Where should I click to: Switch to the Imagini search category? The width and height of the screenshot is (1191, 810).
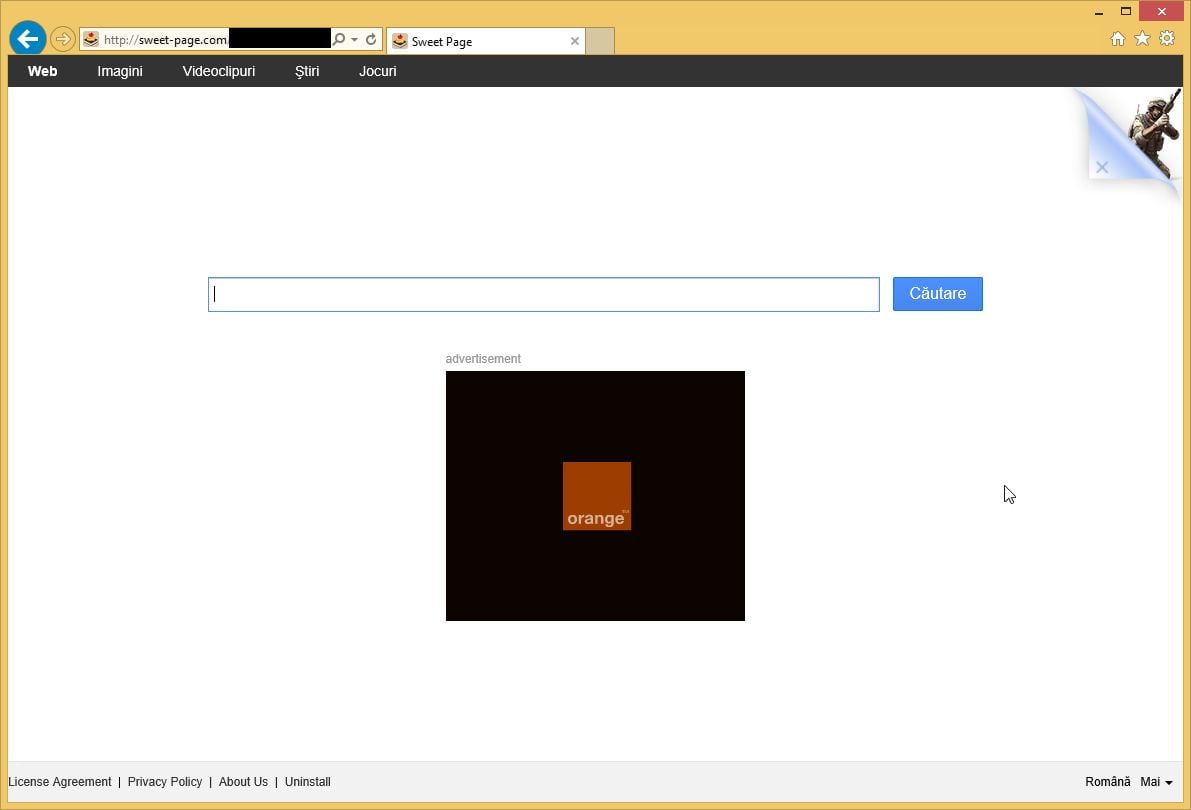120,71
